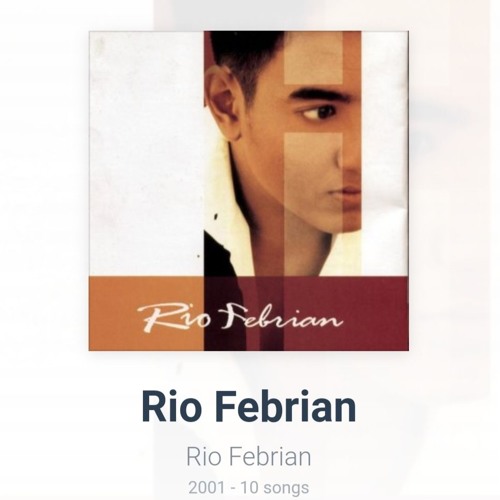Click the word Febrian in the bold title
This screenshot has height=500, width=500.
pyautogui.click(x=287, y=407)
